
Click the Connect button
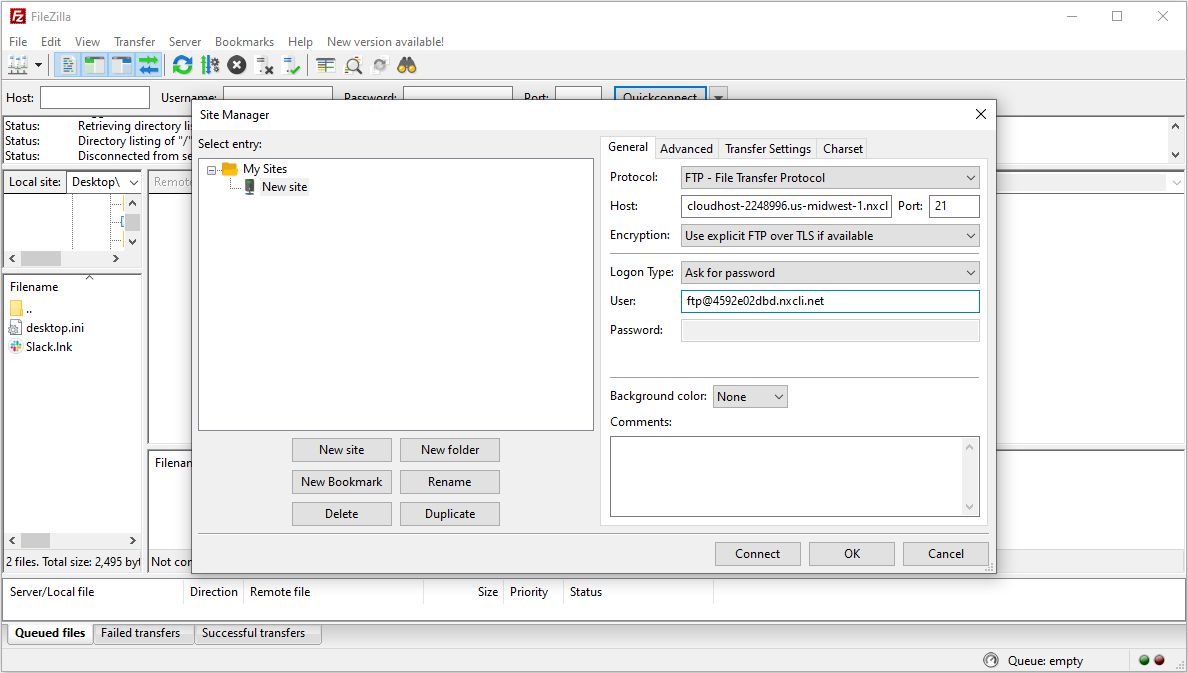(758, 554)
